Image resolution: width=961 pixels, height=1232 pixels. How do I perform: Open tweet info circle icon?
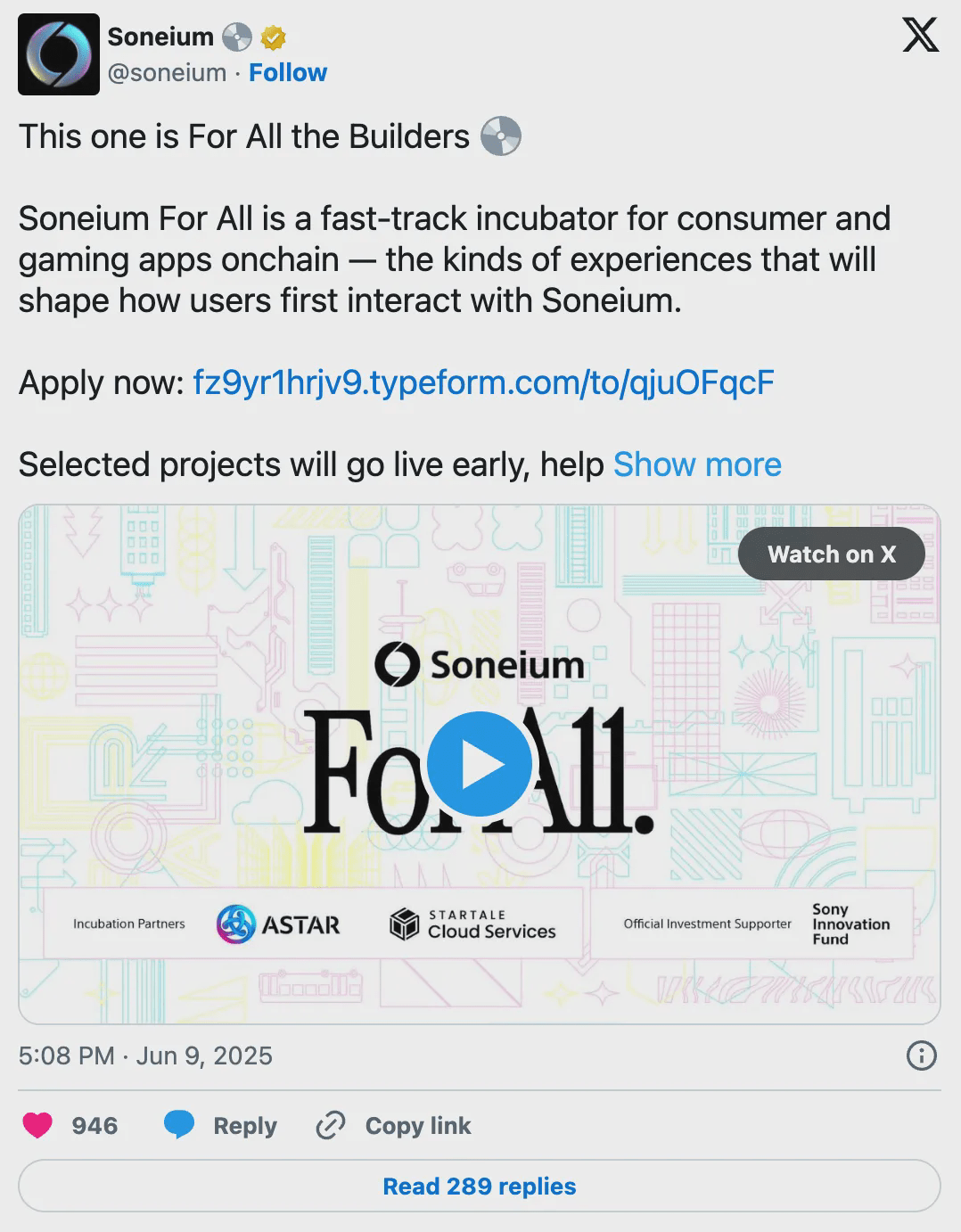click(921, 1056)
